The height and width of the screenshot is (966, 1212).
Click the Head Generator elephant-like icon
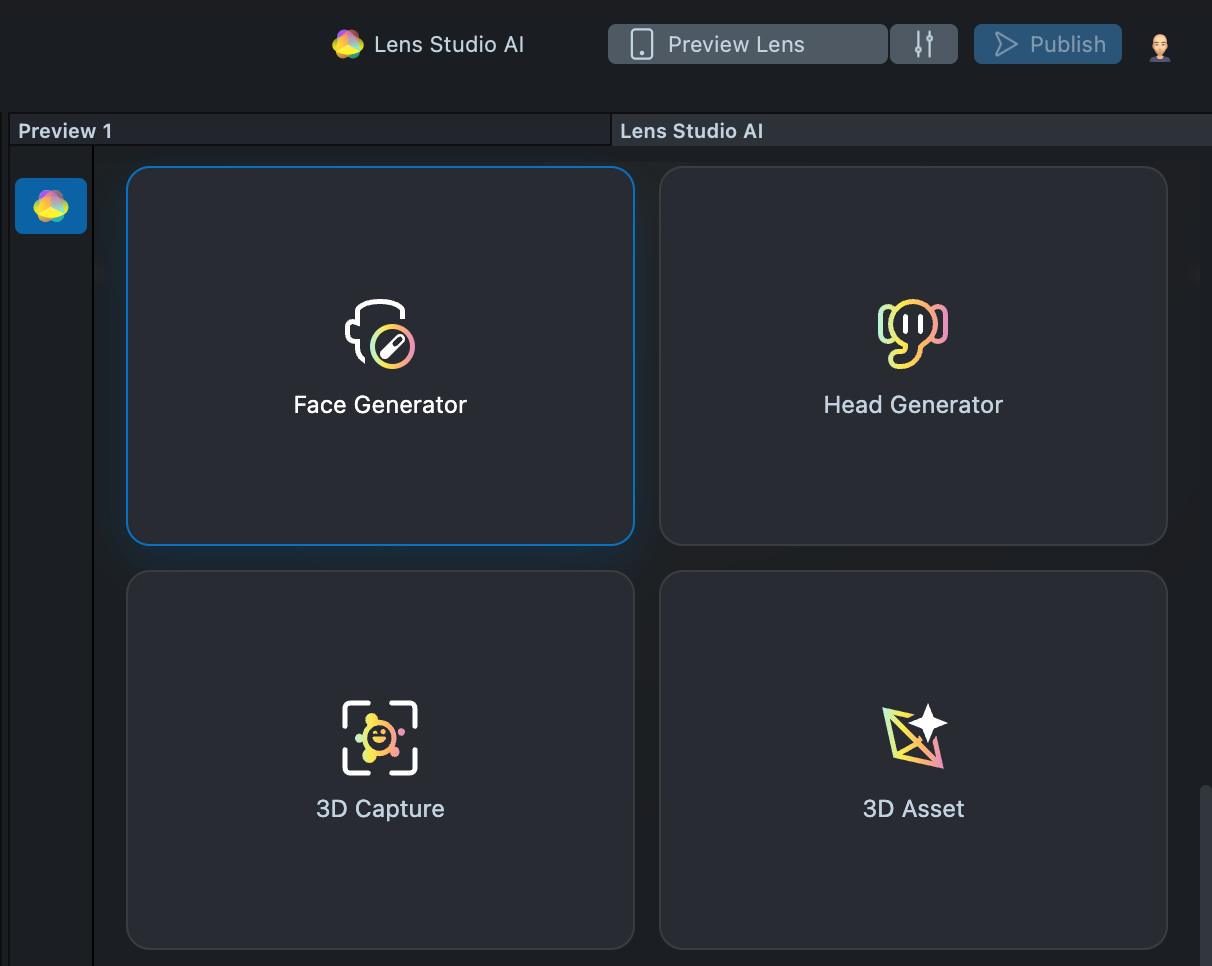pyautogui.click(x=912, y=334)
